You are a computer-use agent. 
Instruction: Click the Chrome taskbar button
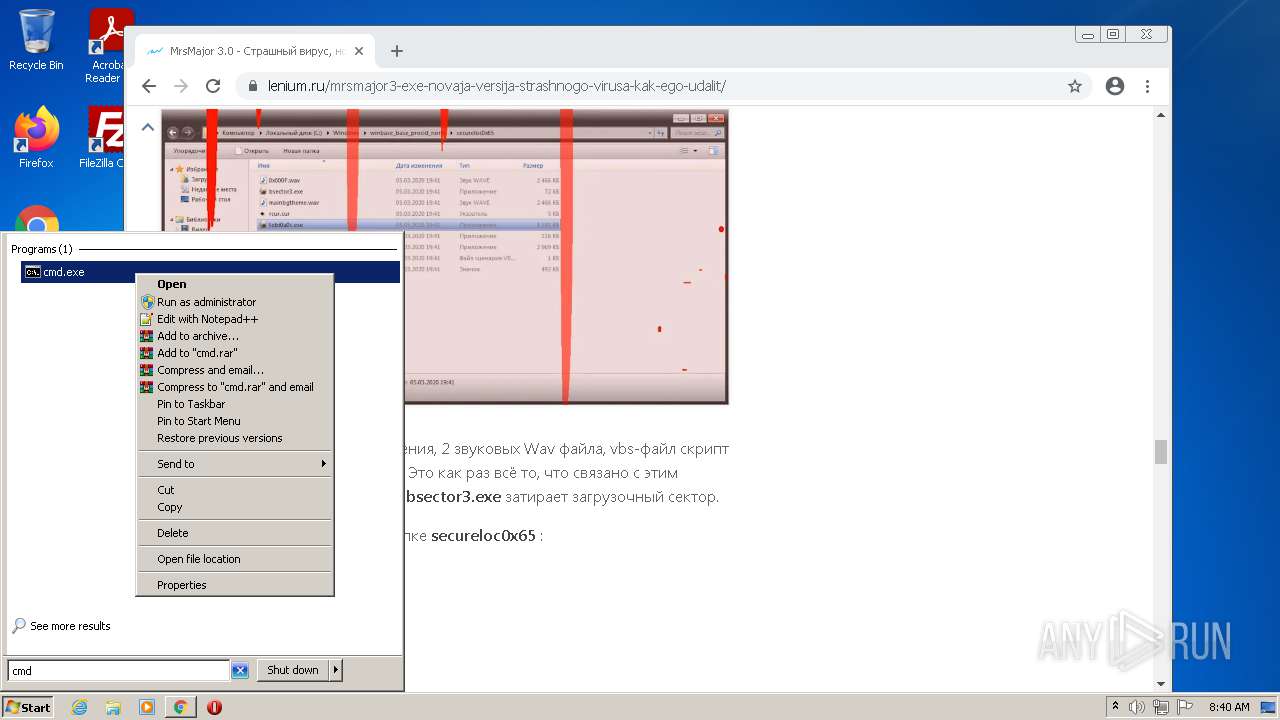(x=180, y=707)
